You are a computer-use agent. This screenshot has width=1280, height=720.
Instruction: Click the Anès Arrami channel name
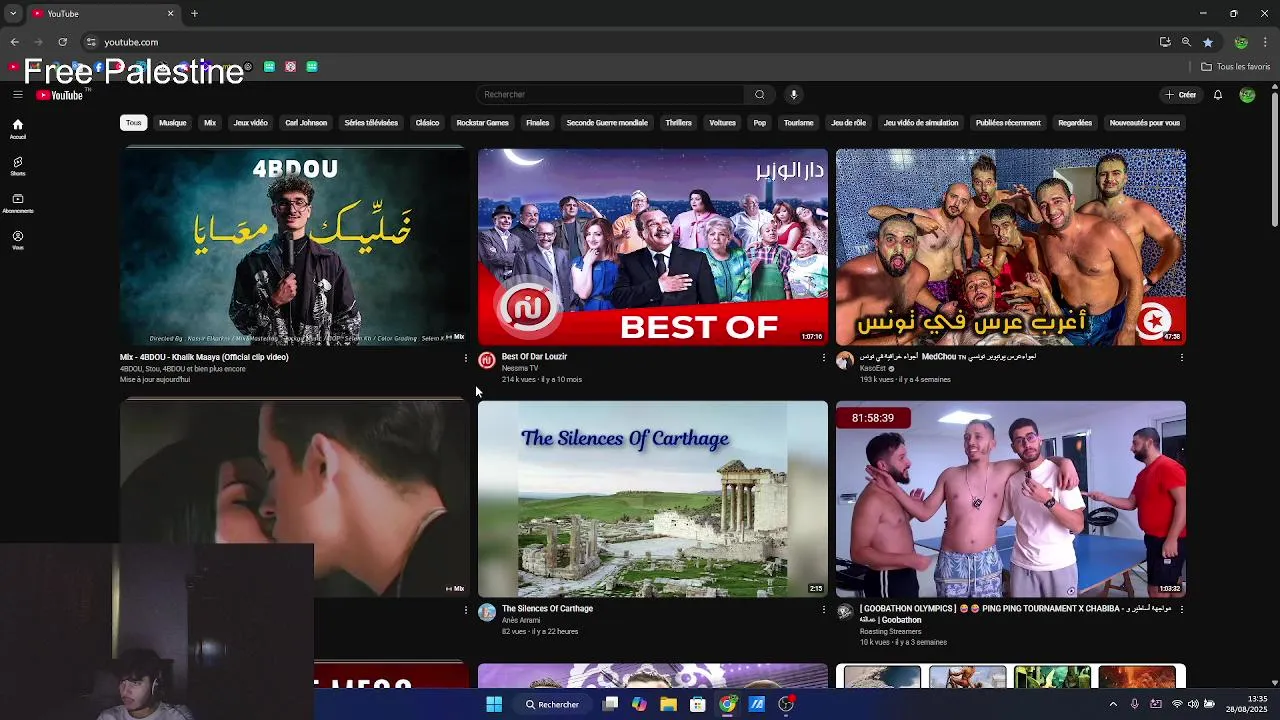click(521, 620)
